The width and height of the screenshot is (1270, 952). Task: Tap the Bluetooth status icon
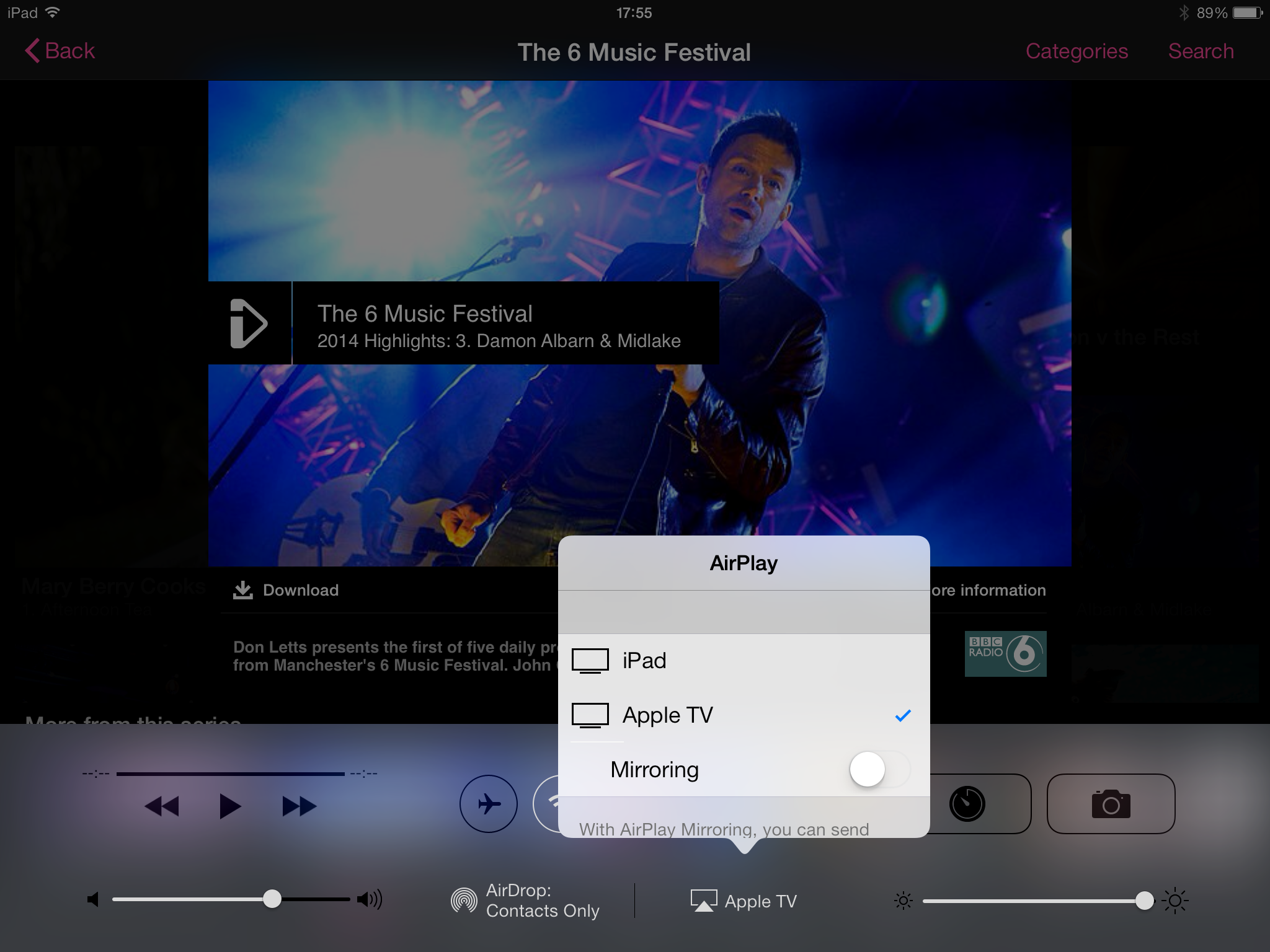coord(1184,12)
